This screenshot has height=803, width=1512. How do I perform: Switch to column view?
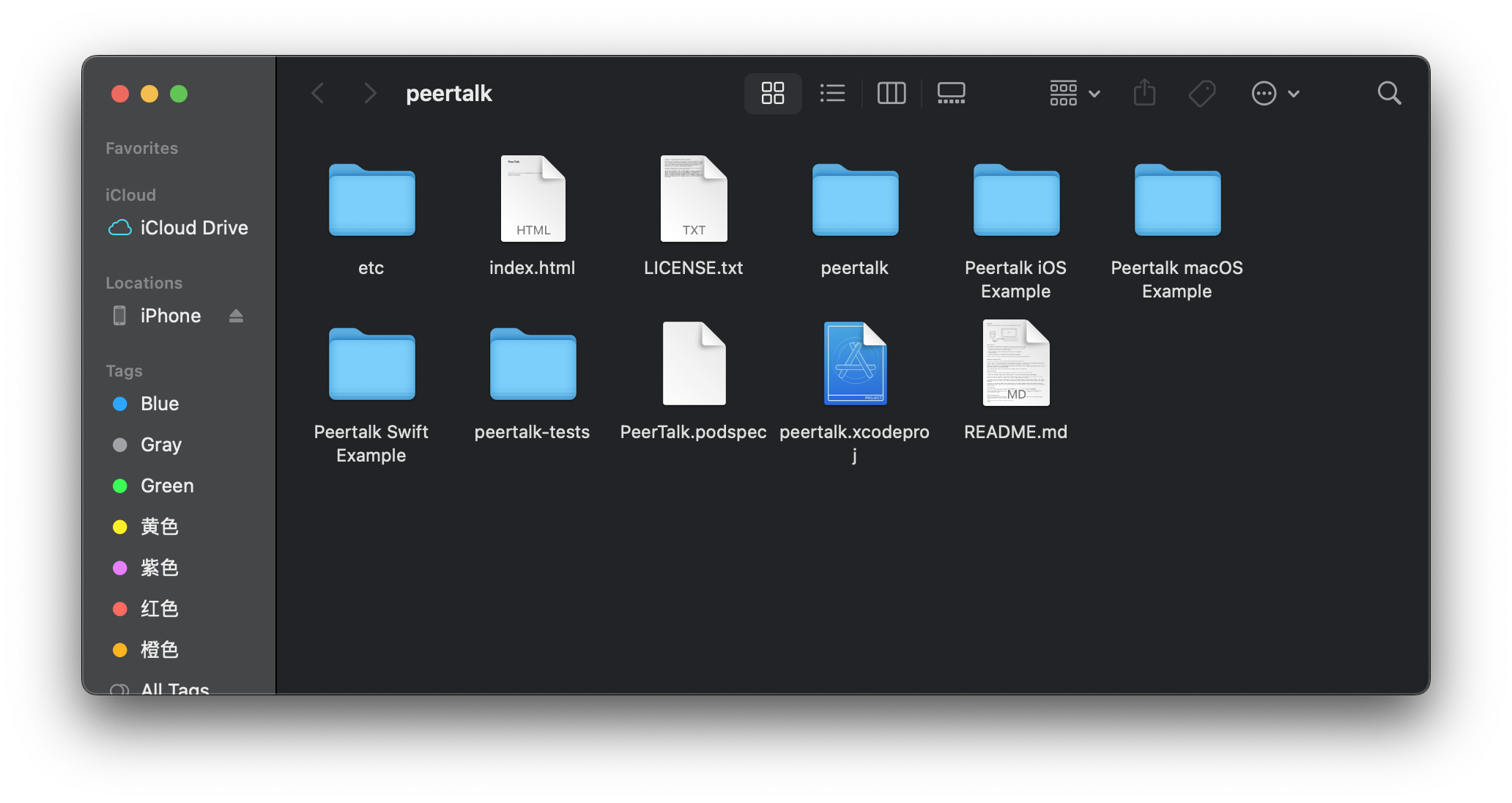[892, 93]
